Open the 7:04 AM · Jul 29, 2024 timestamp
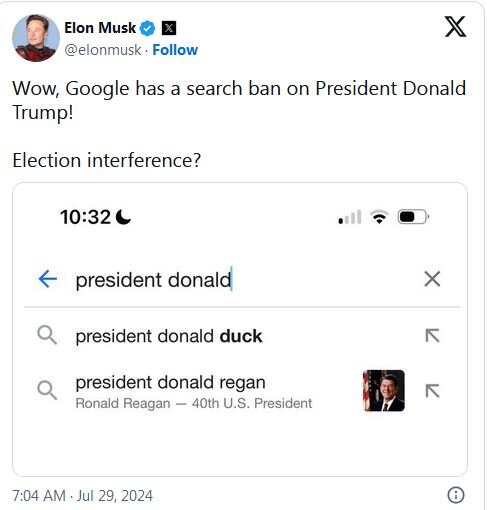This screenshot has width=487, height=510. pos(82,496)
